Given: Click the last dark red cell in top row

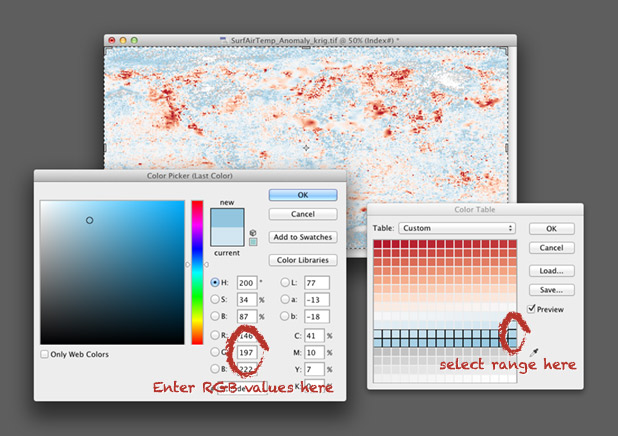Looking at the screenshot, I should (512, 244).
